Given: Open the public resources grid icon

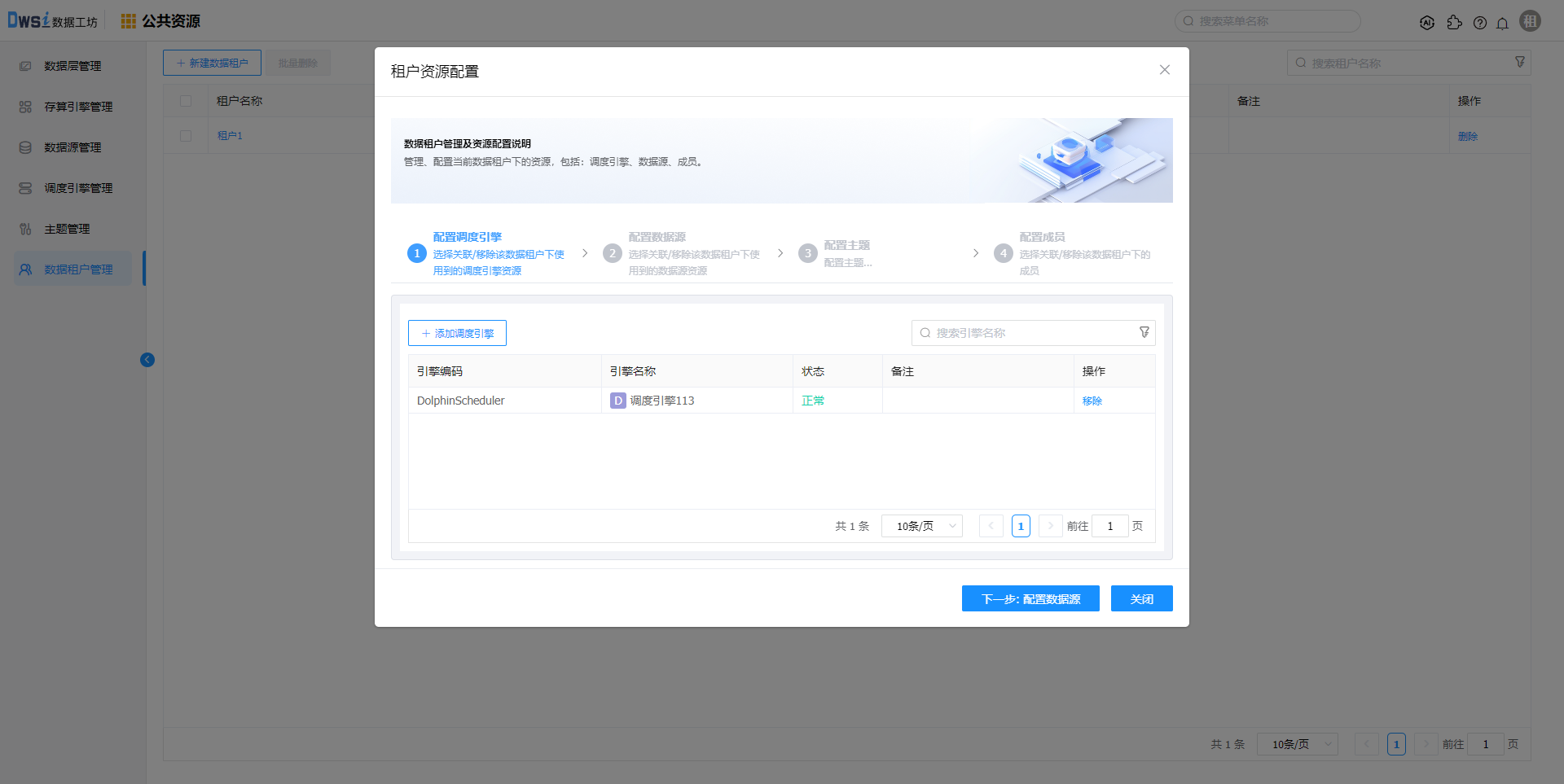Looking at the screenshot, I should pyautogui.click(x=129, y=21).
